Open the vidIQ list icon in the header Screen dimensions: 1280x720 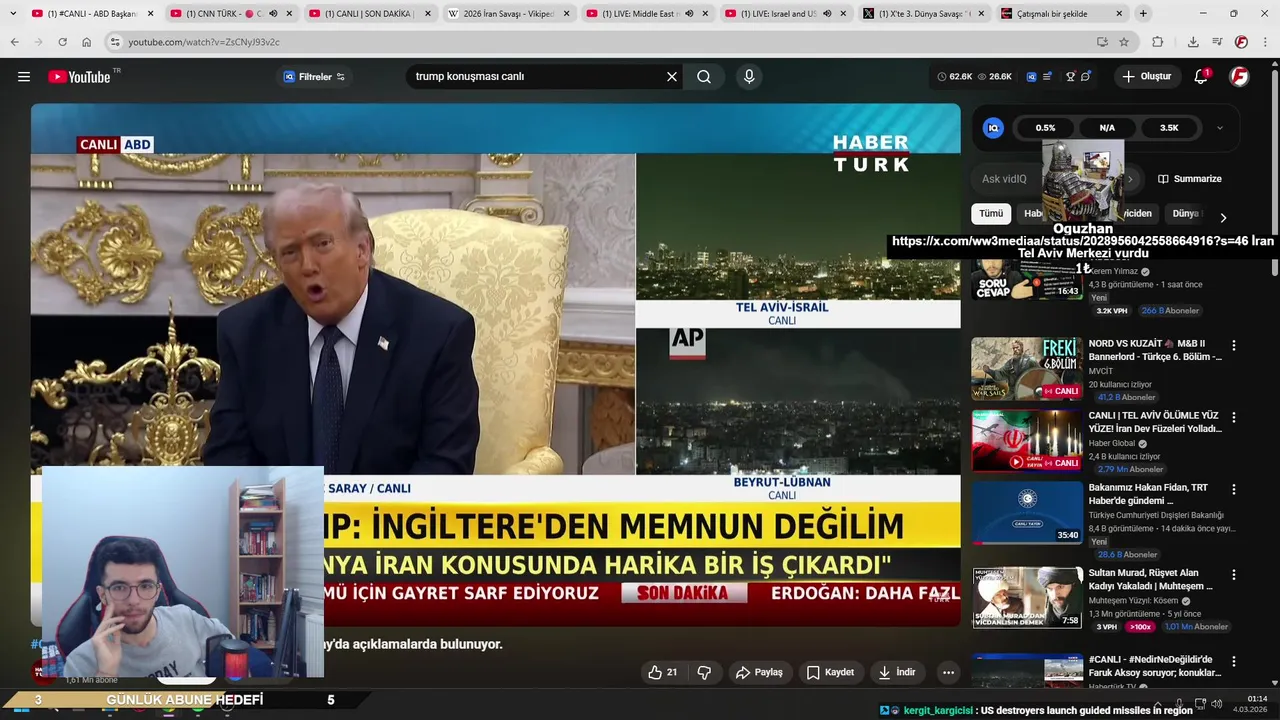[x=1047, y=77]
